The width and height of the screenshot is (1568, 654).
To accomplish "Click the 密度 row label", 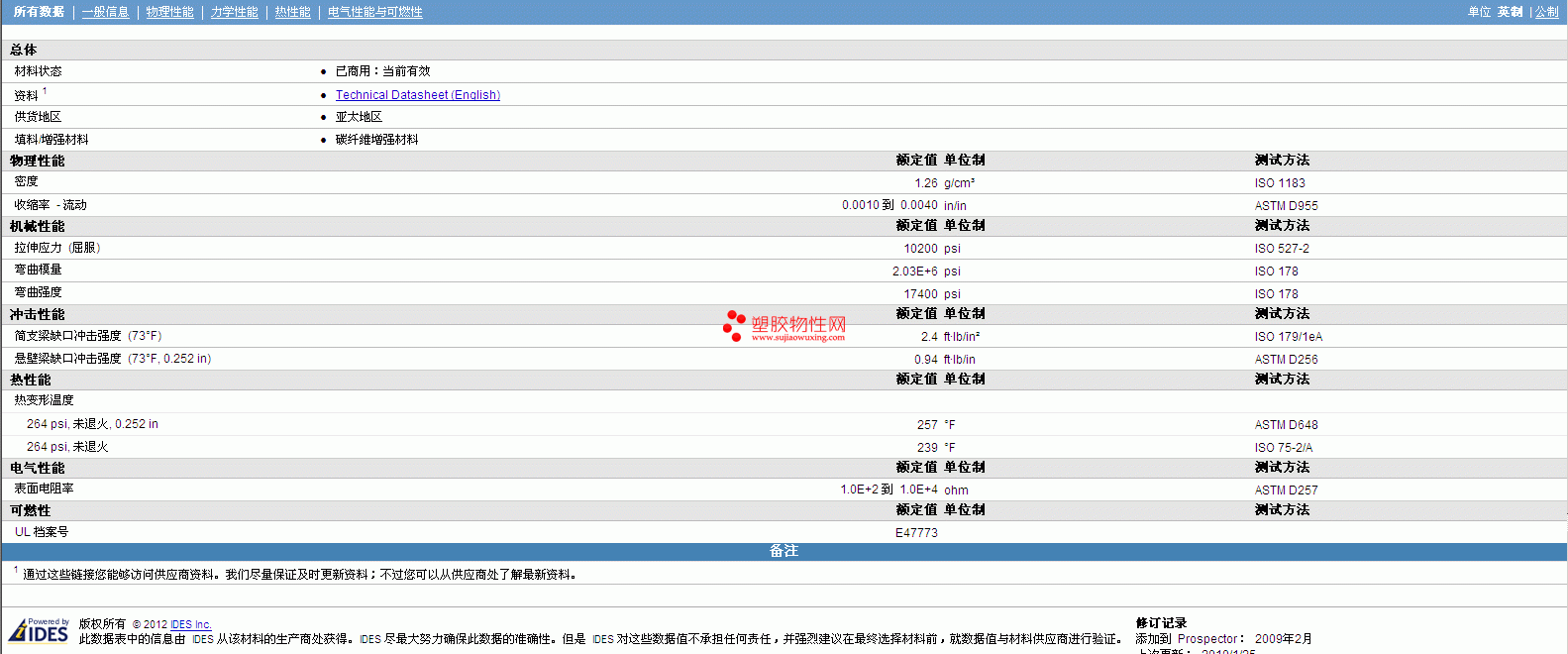I will [26, 181].
